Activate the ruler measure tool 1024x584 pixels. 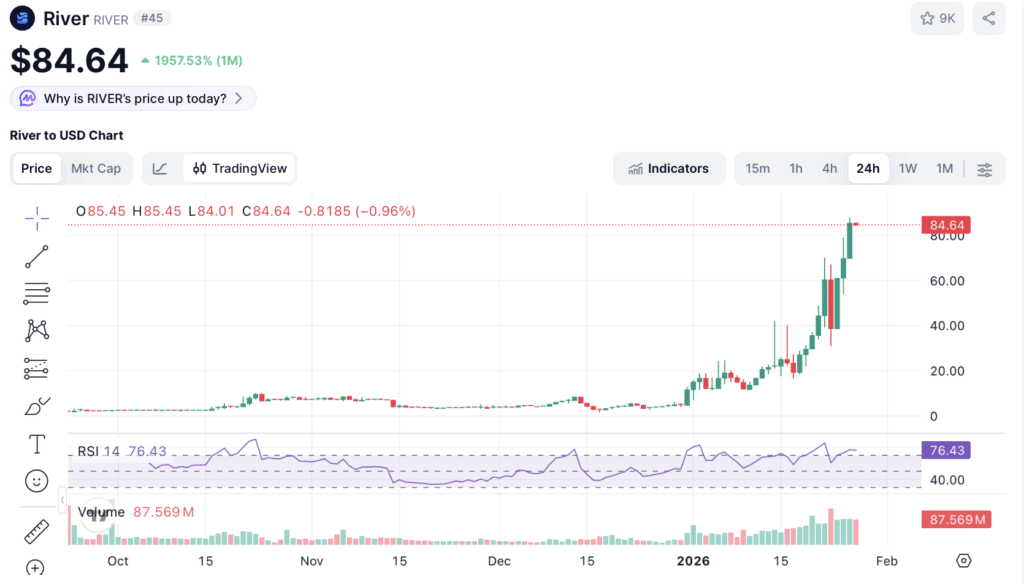coord(37,532)
